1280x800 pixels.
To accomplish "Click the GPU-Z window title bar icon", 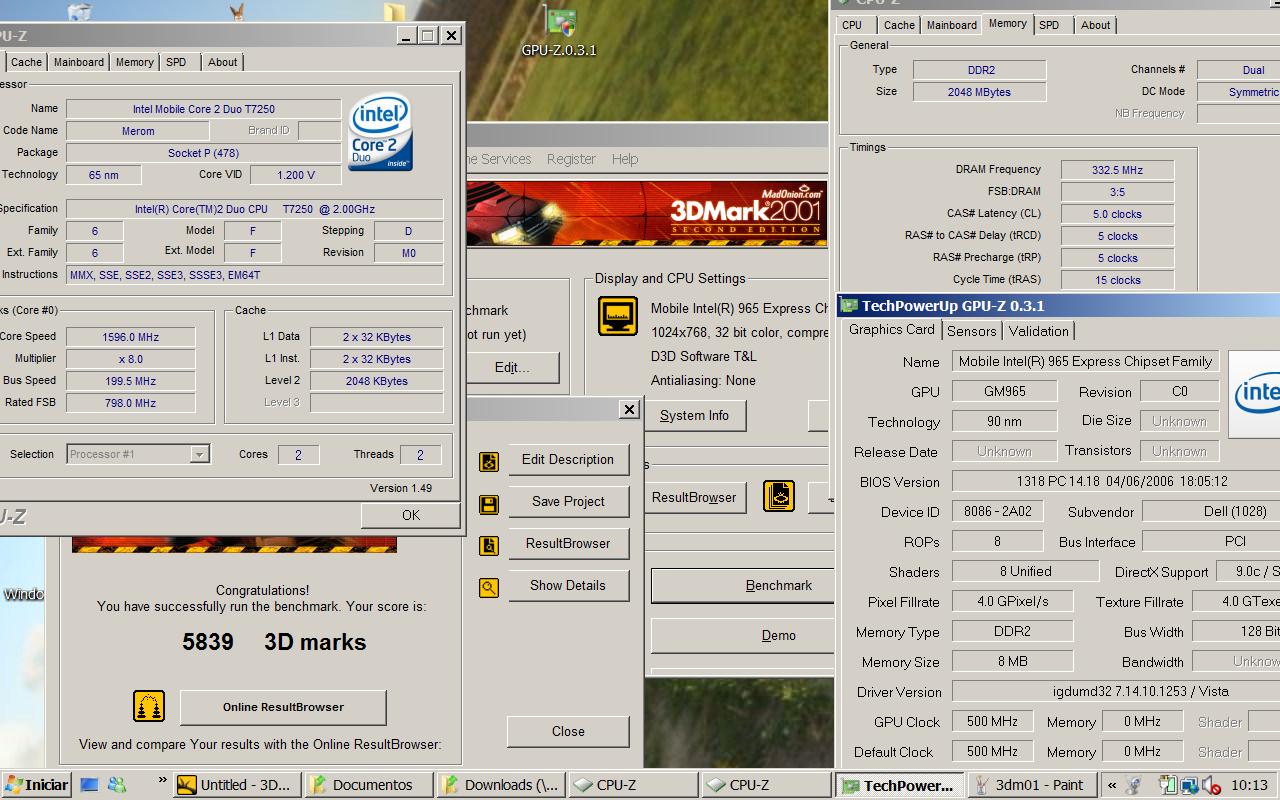I will (848, 306).
